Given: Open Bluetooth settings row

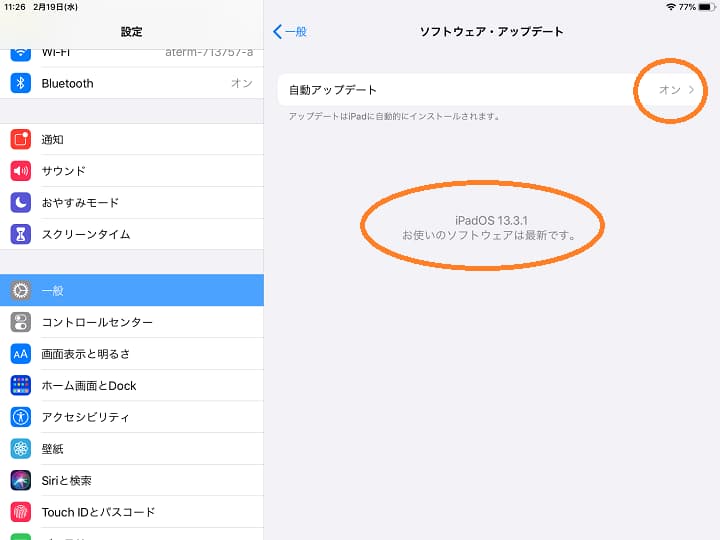Looking at the screenshot, I should click(132, 83).
